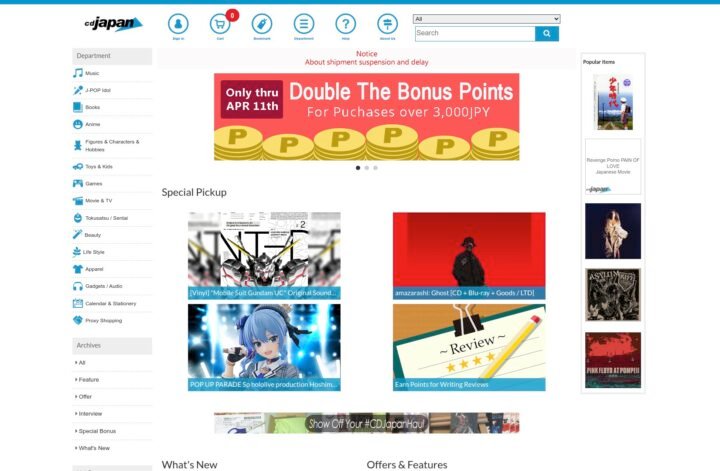Click the magnifier search button
Screen dimensions: 720x471
click(547, 34)
